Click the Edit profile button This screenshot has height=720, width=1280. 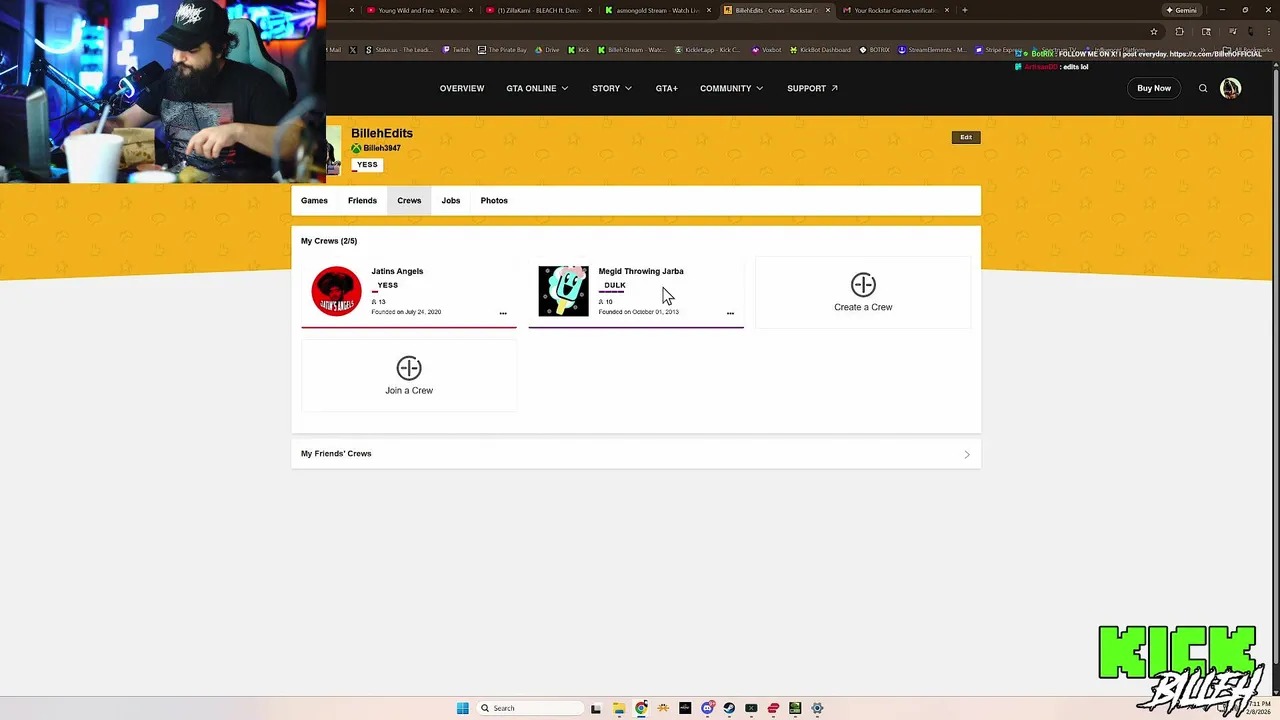[966, 137]
